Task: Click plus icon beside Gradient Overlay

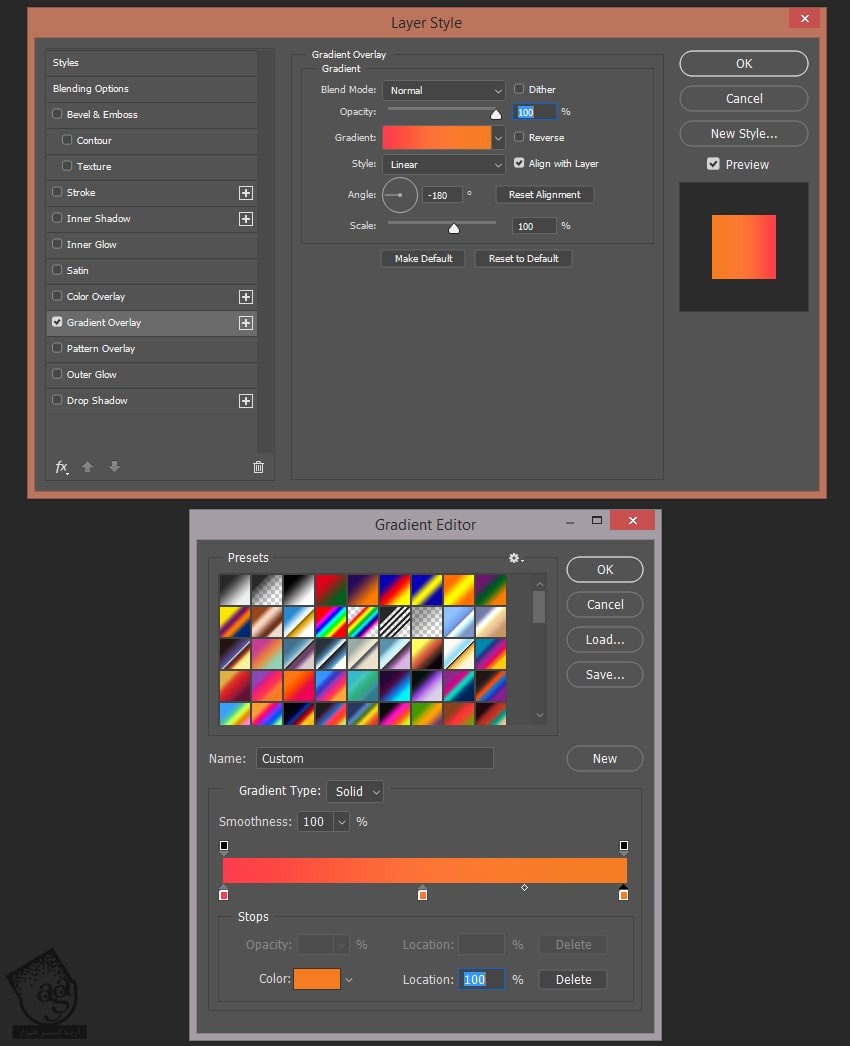Action: point(246,323)
